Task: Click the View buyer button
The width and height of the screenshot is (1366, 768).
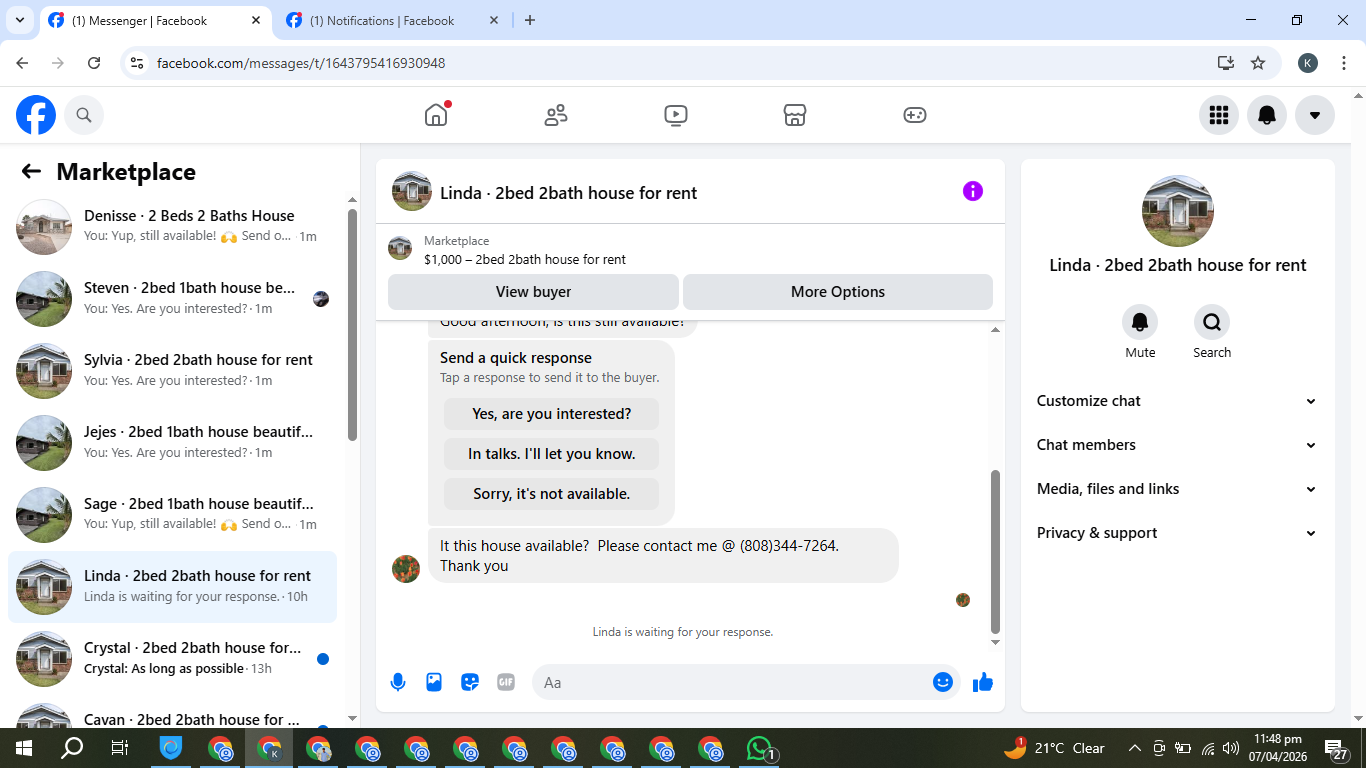Action: tap(534, 292)
